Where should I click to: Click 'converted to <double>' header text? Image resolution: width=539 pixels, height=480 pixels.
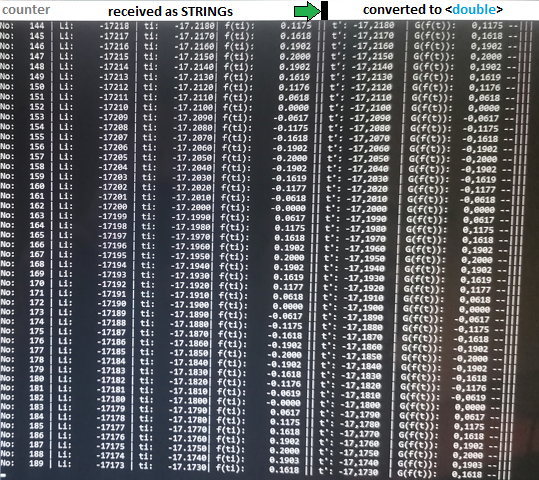(433, 10)
